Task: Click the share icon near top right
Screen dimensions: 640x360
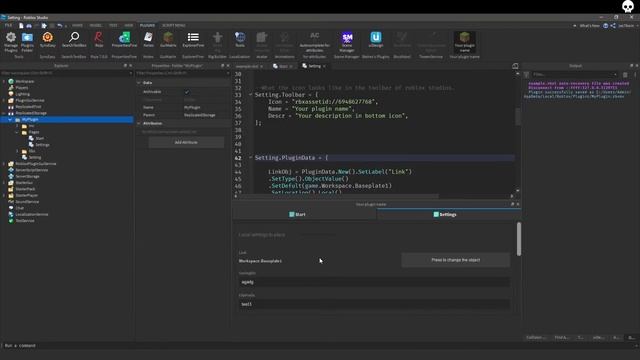Action: 613,25
